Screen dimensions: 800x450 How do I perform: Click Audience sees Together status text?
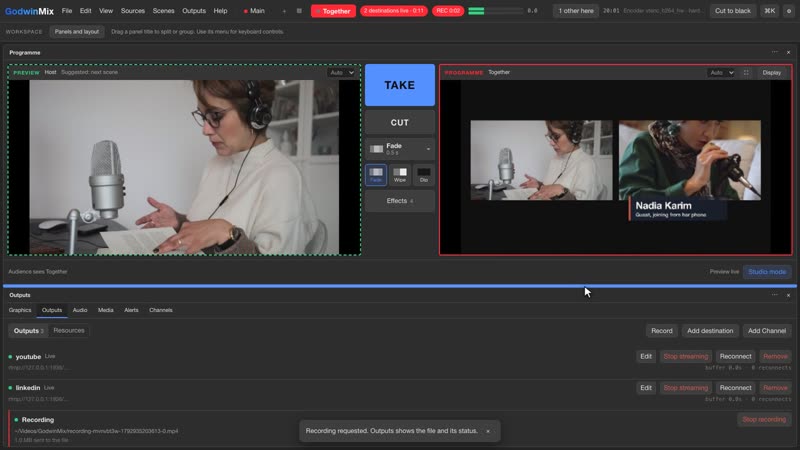[38, 271]
